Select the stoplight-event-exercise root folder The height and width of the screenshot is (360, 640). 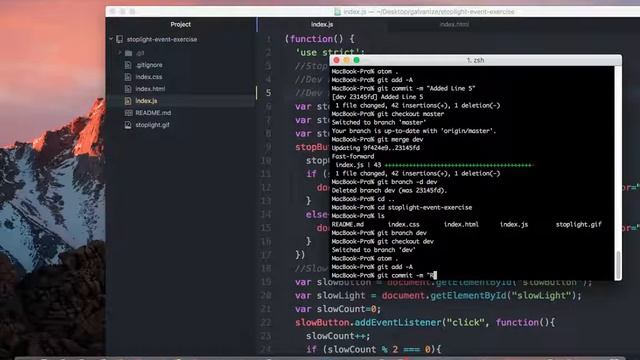point(162,39)
